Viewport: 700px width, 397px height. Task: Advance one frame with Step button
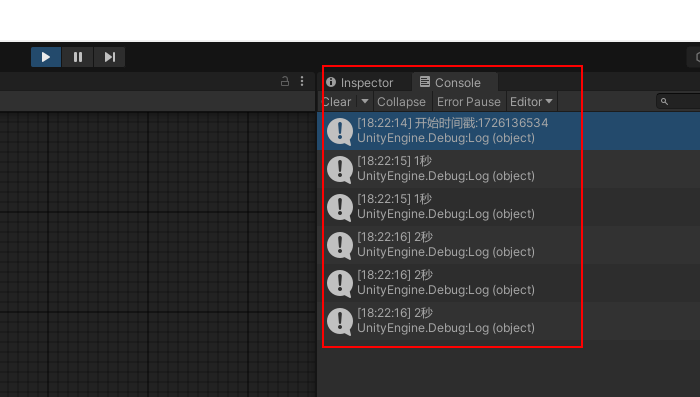(x=109, y=57)
